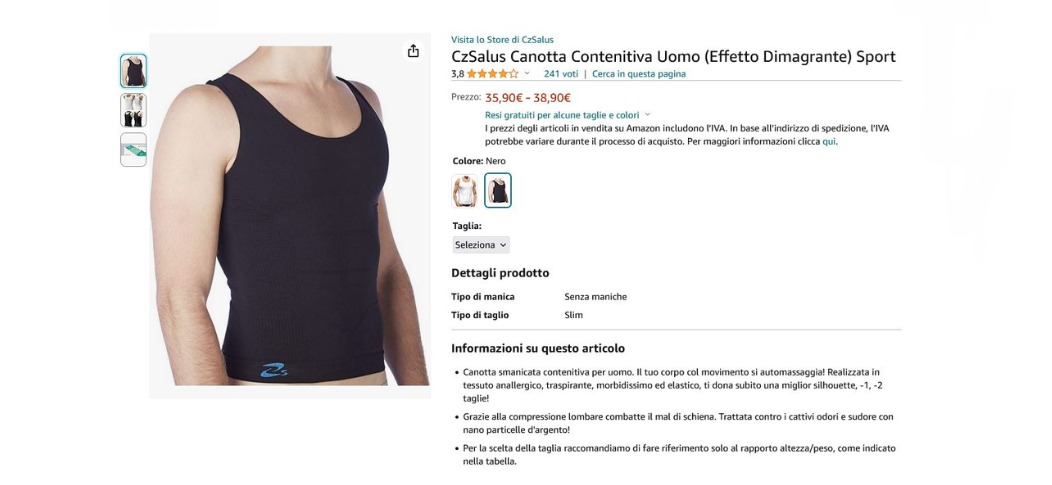Click the share icon on product image
1052x485 pixels.
tap(413, 51)
